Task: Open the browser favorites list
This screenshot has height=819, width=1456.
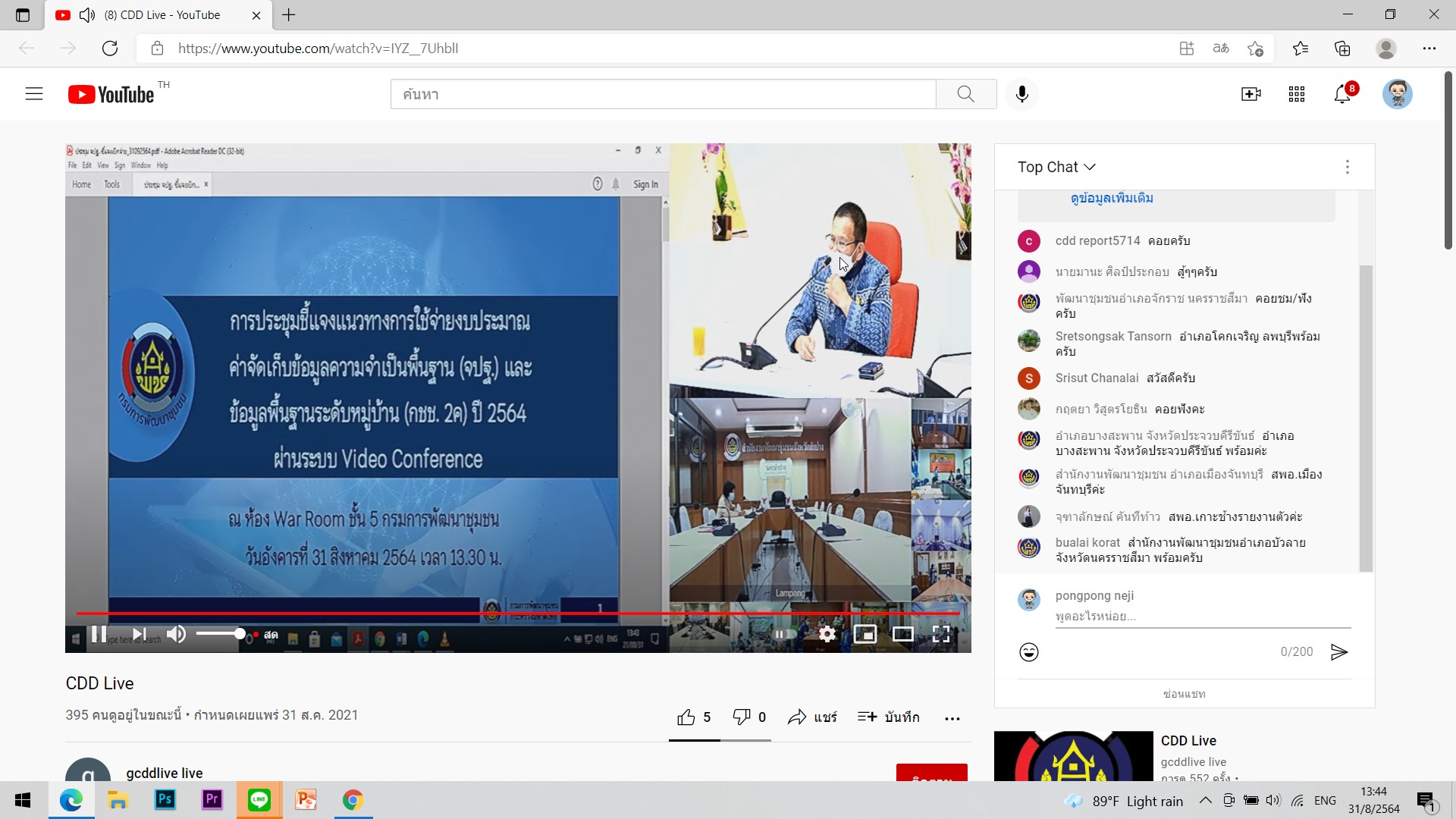Action: pos(1301,49)
